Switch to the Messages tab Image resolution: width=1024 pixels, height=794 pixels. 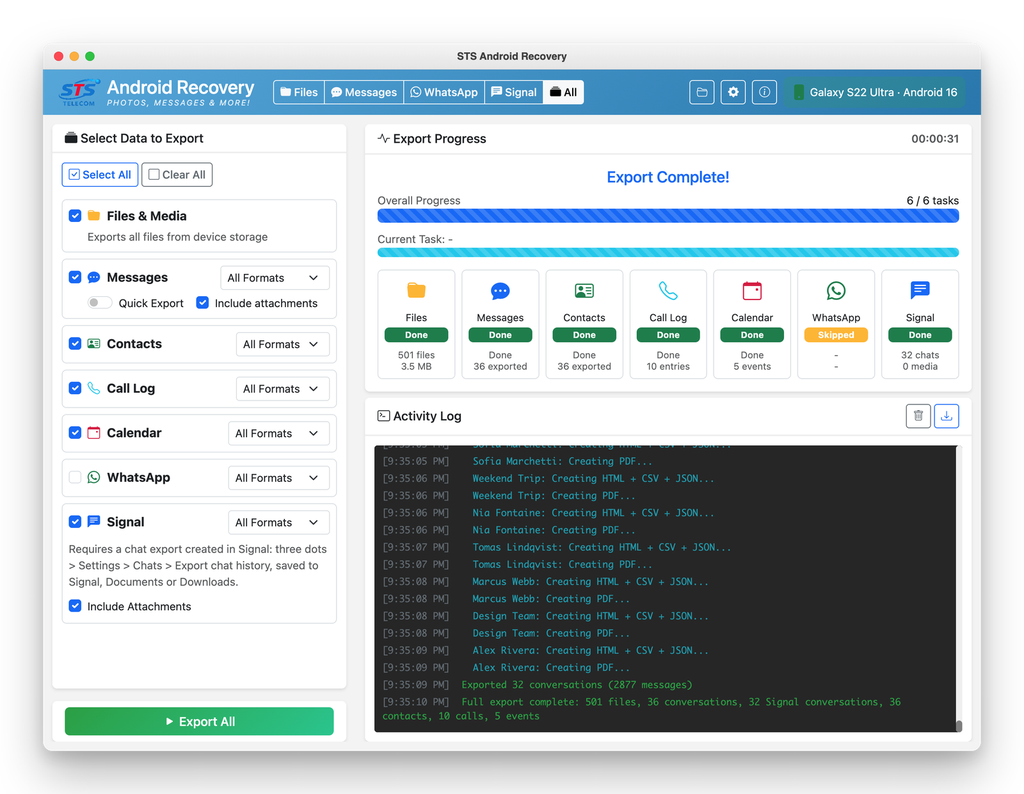click(364, 92)
